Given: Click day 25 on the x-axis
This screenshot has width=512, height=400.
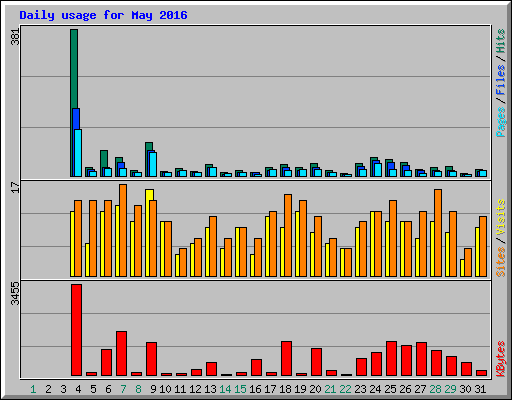Looking at the screenshot, I should coord(390,389).
